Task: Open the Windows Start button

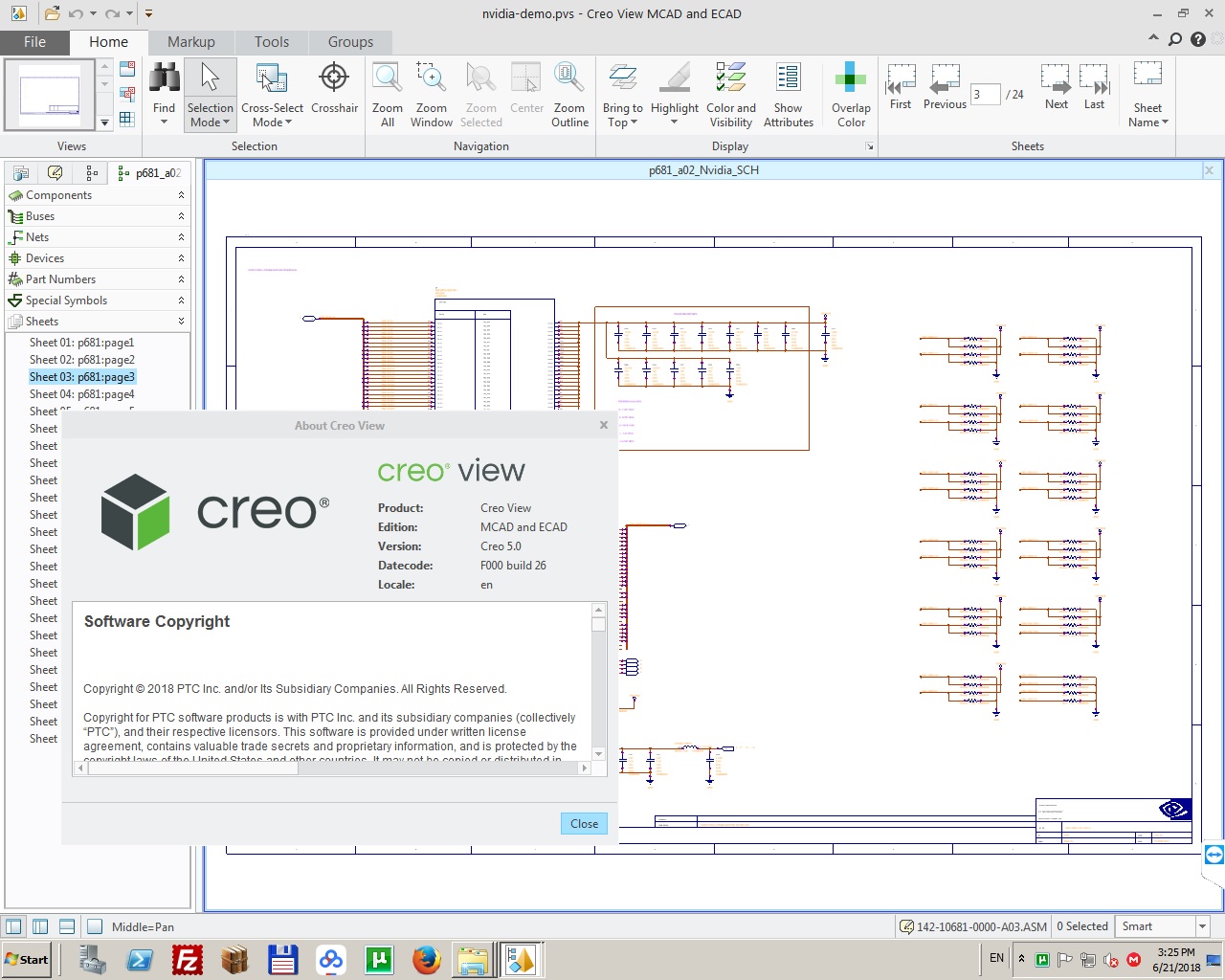Action: 27,959
